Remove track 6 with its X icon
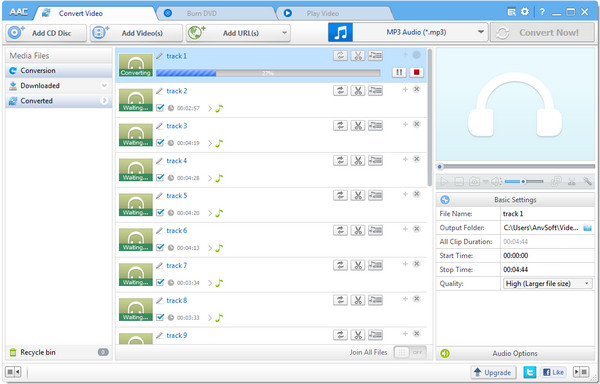 click(417, 229)
